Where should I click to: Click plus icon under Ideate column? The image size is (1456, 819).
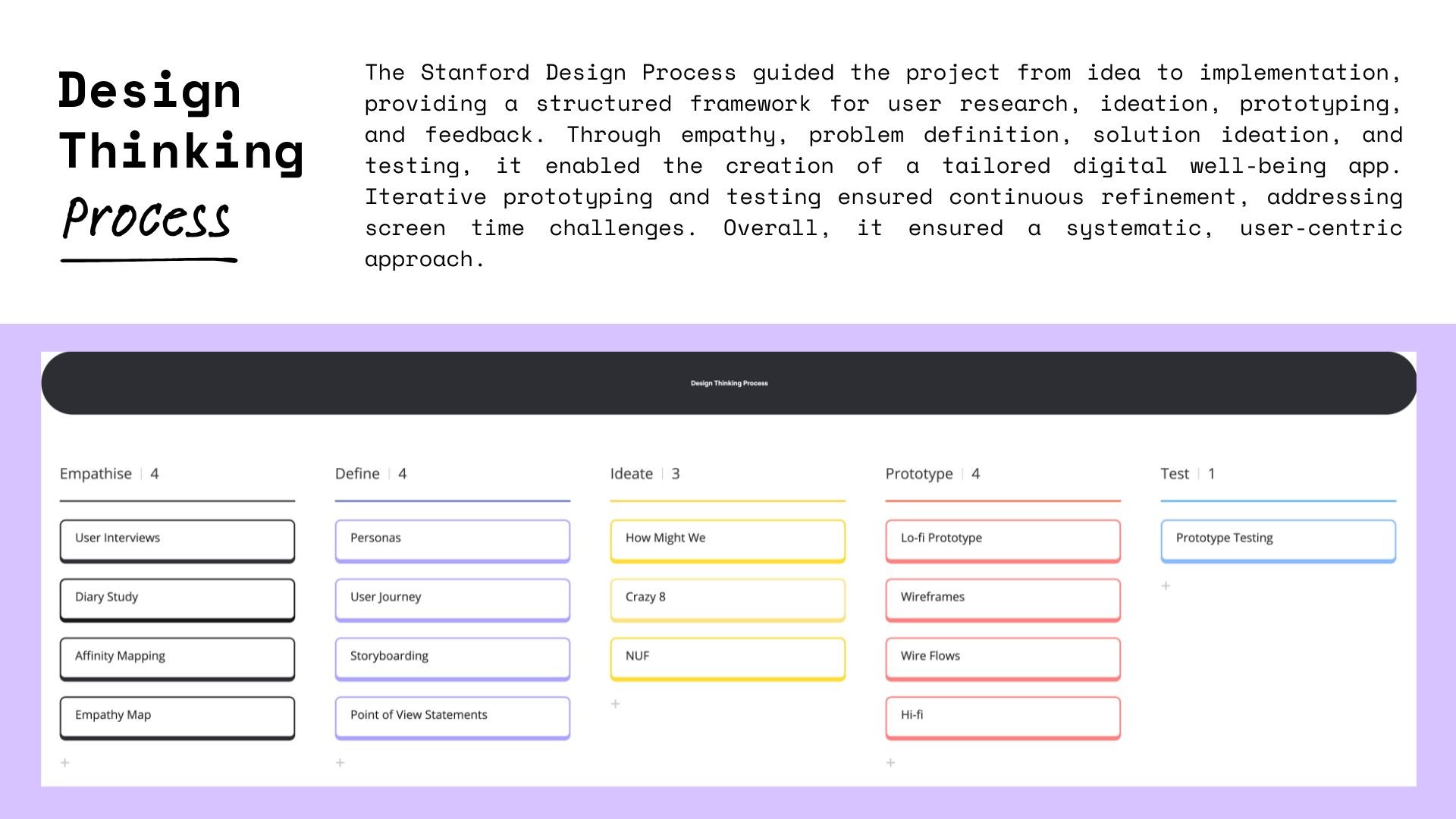pos(616,704)
